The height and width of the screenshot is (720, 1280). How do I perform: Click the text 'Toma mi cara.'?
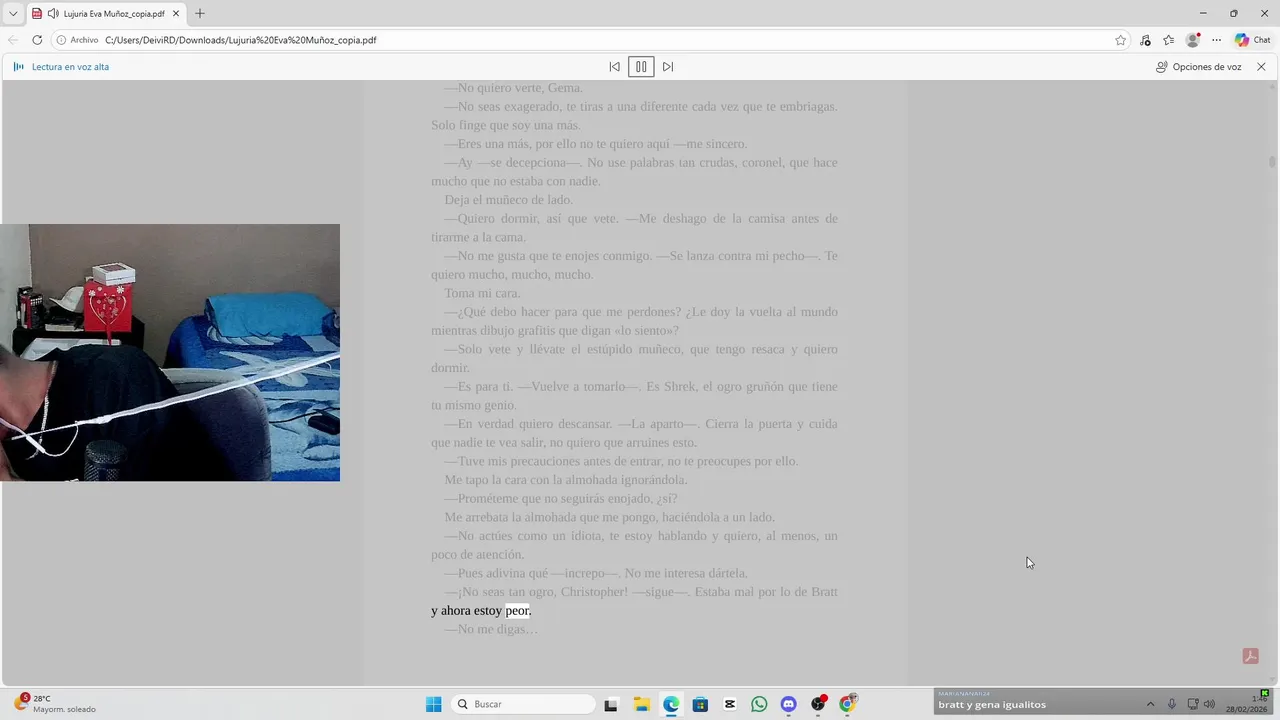click(483, 293)
